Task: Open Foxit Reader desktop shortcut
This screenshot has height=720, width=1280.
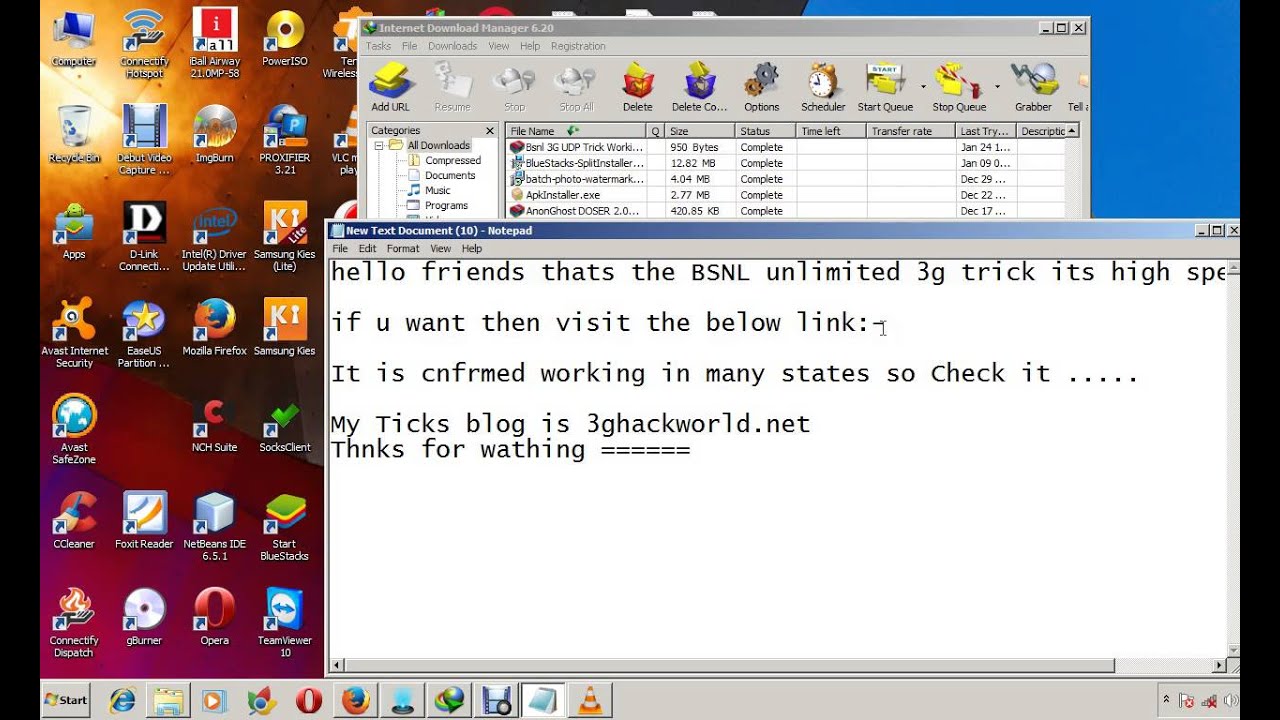Action: click(x=144, y=521)
